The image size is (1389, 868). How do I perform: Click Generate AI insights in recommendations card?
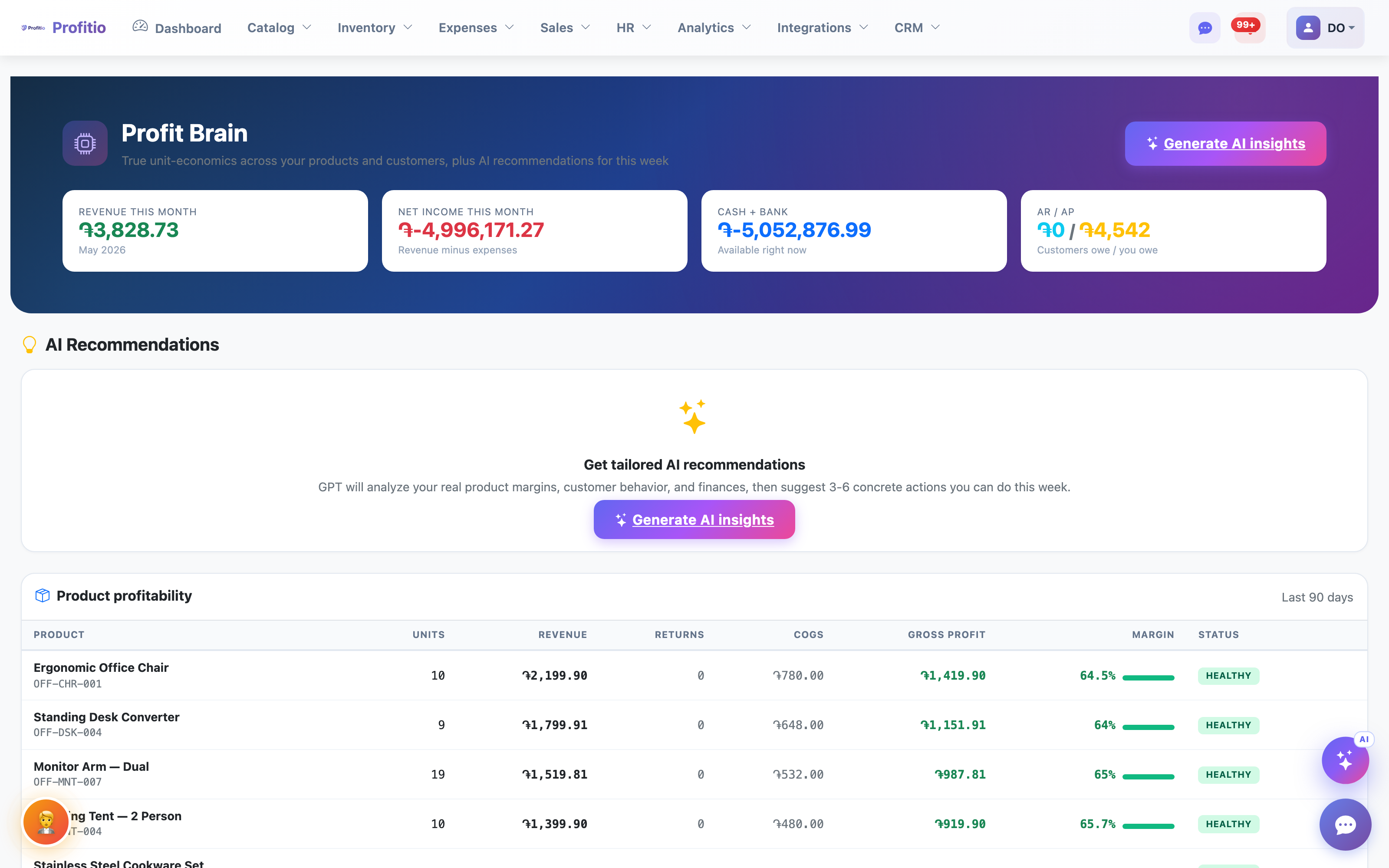(694, 519)
